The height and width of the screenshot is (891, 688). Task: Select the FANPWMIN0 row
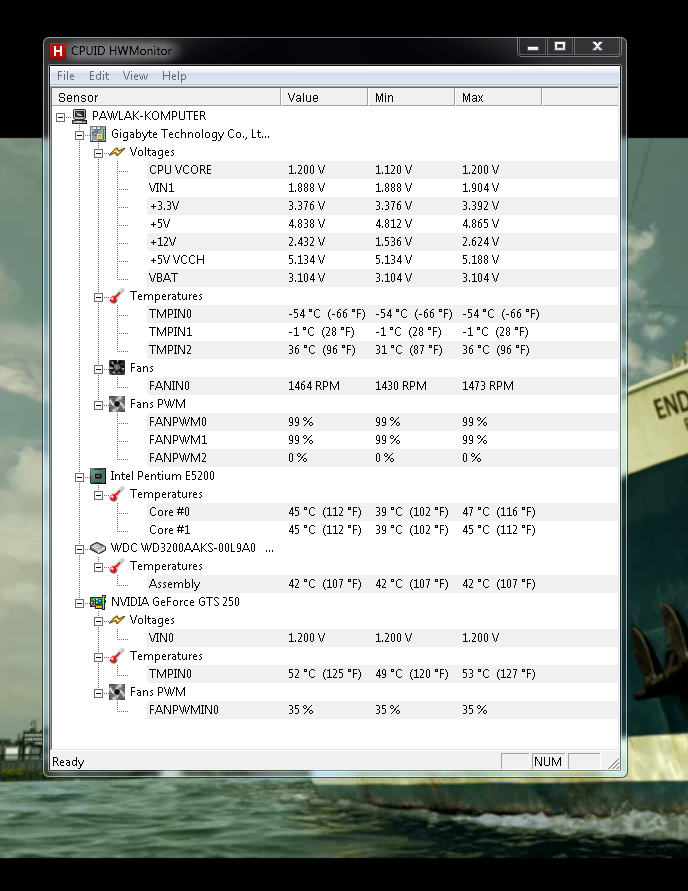382,710
